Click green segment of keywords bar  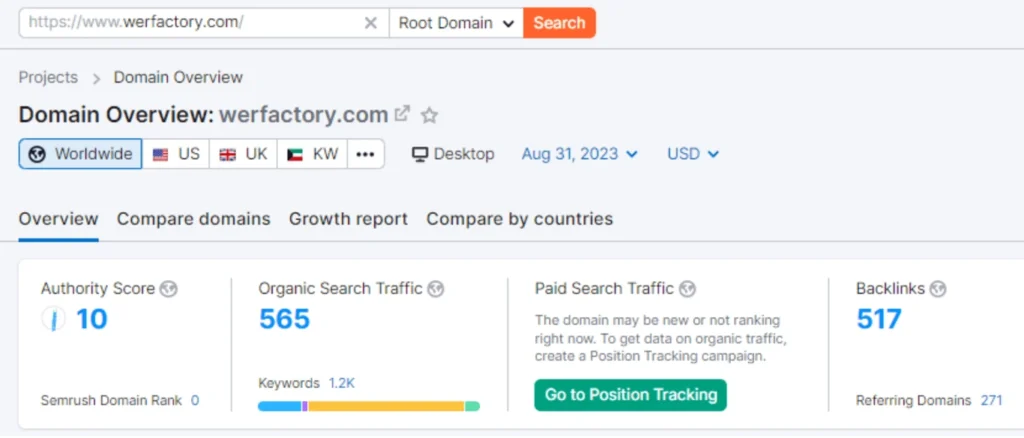[x=472, y=406]
